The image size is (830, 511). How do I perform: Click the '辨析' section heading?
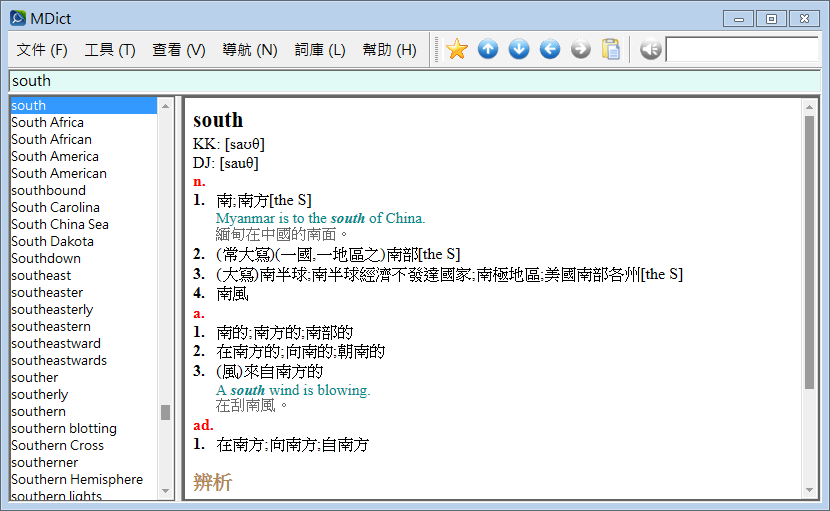point(212,482)
